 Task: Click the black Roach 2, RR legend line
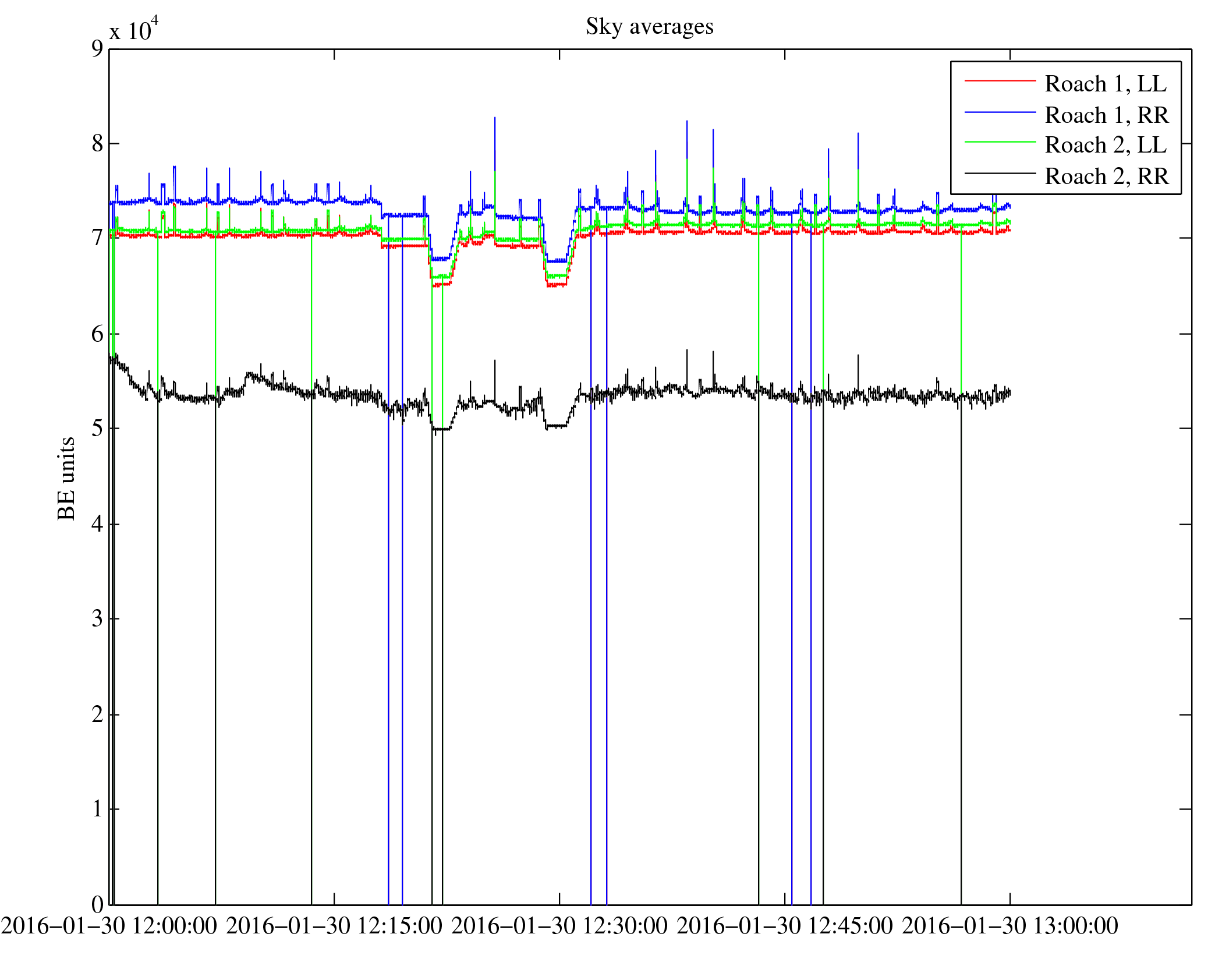pyautogui.click(x=1000, y=174)
